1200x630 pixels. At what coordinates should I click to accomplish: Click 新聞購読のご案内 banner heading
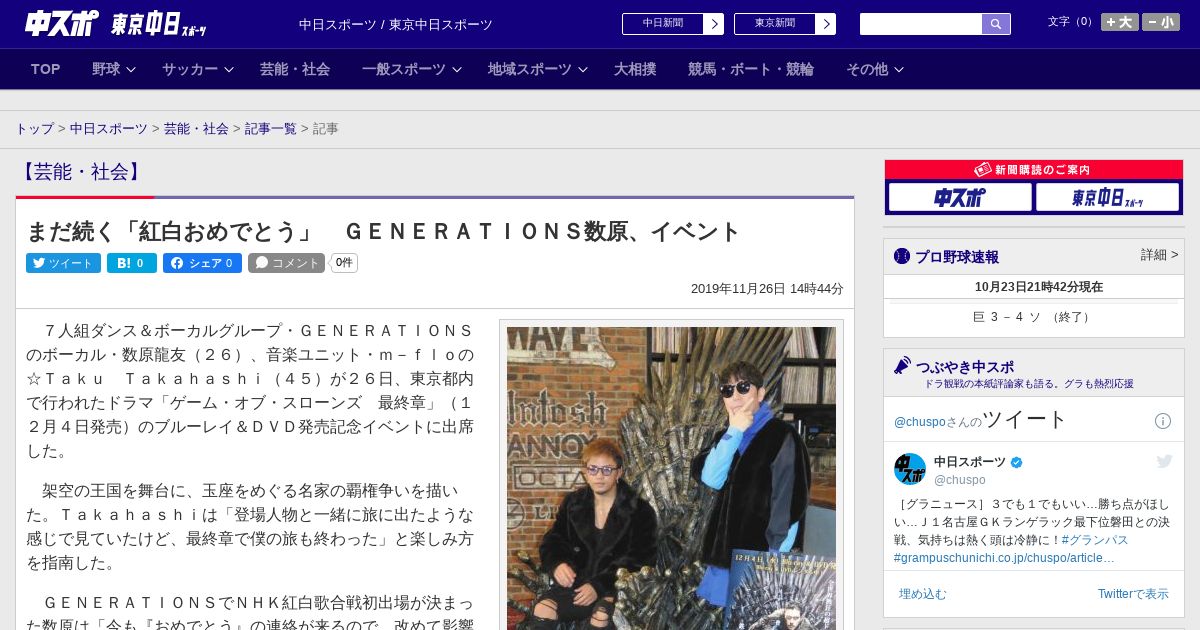point(1034,170)
